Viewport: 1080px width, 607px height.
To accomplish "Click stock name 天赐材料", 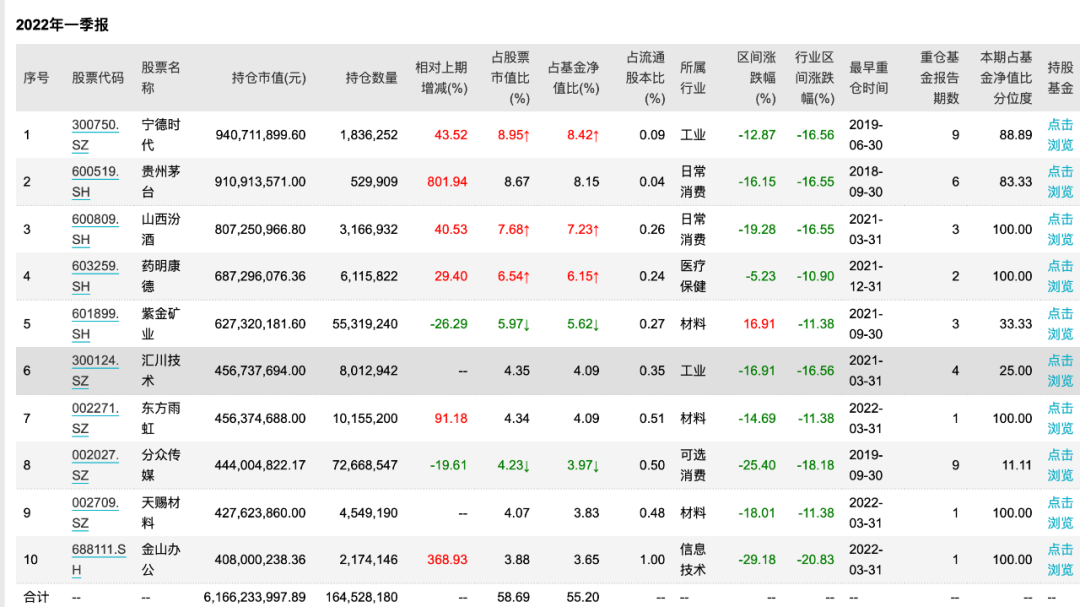I will click(160, 513).
